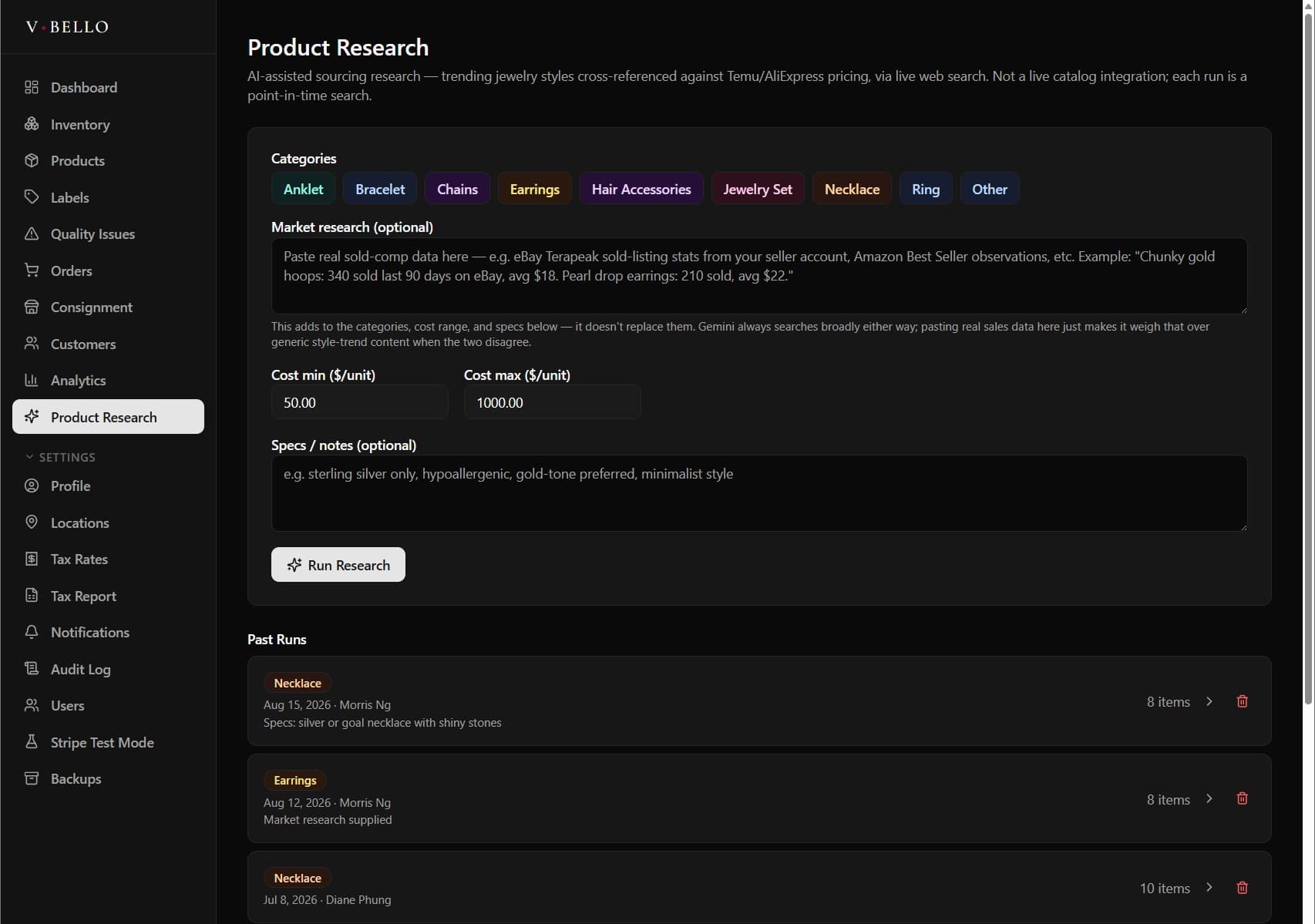Expand the Jul 8 Necklace run chevron
Image resolution: width=1315 pixels, height=924 pixels.
pos(1209,888)
